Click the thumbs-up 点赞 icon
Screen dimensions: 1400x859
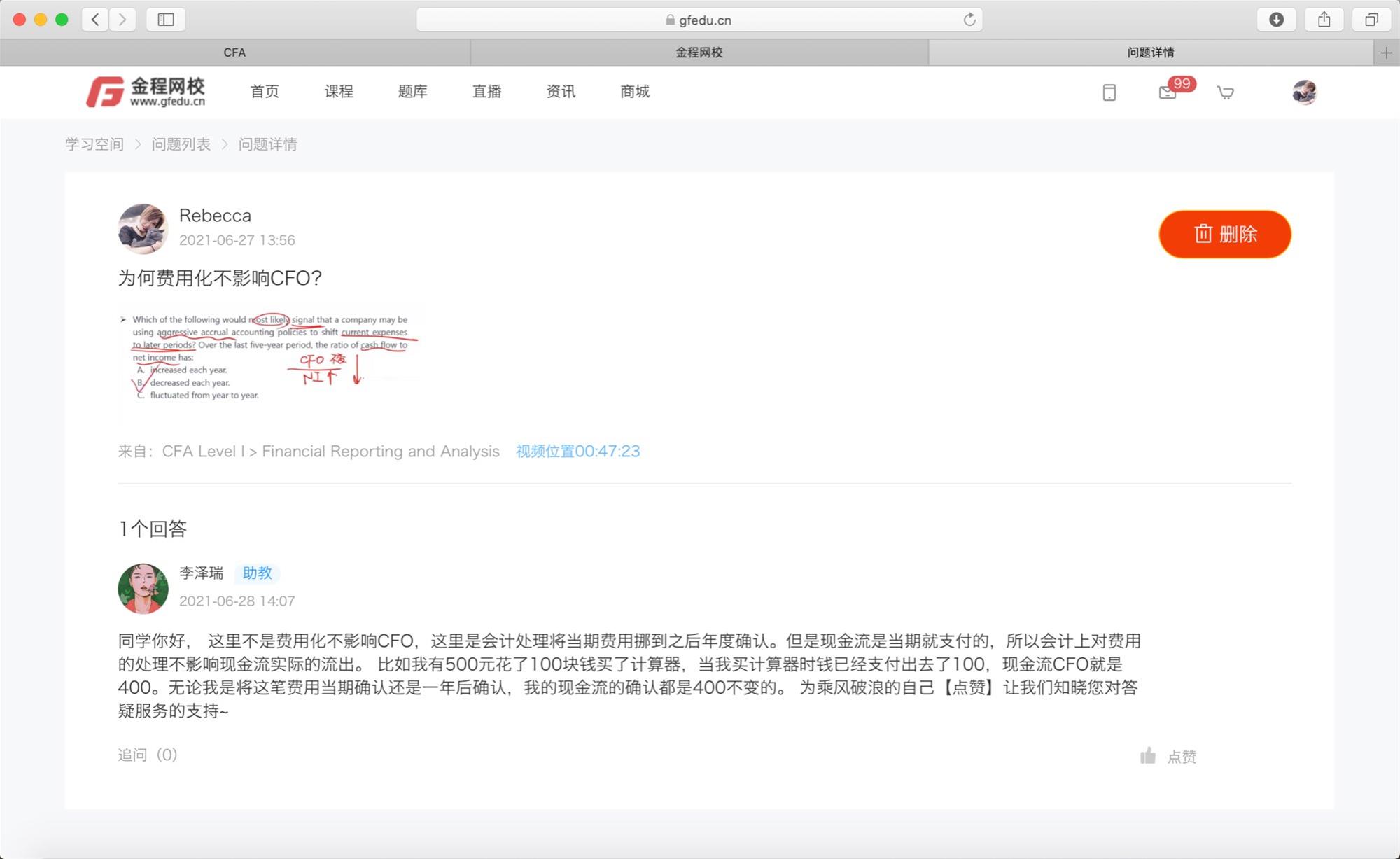[x=1148, y=755]
